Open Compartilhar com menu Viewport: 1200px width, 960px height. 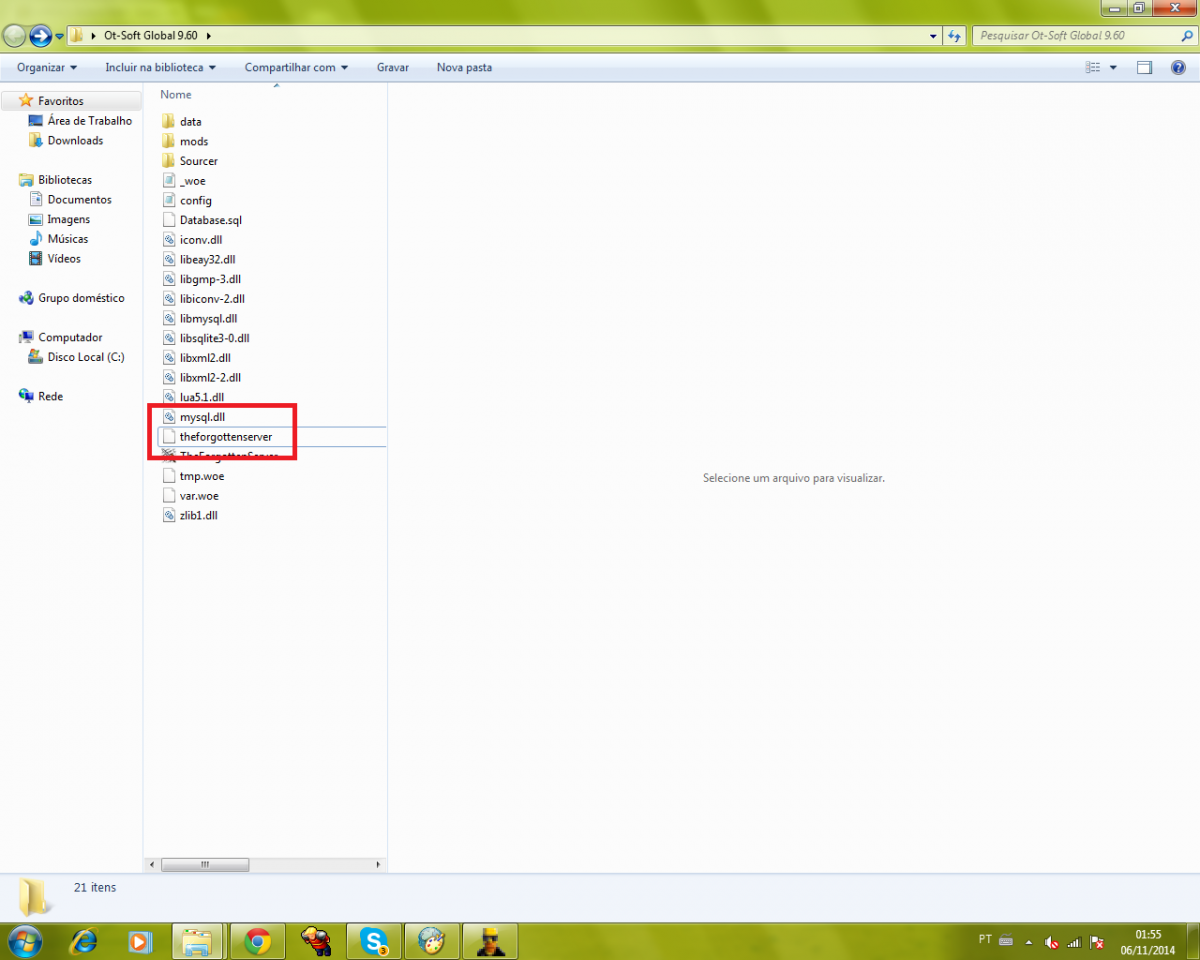(x=296, y=68)
